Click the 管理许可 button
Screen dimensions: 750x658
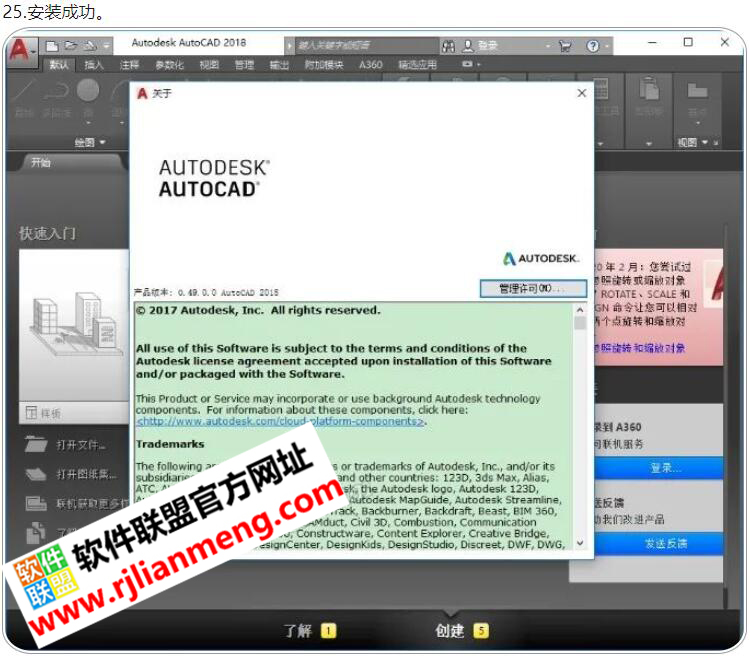click(x=531, y=288)
